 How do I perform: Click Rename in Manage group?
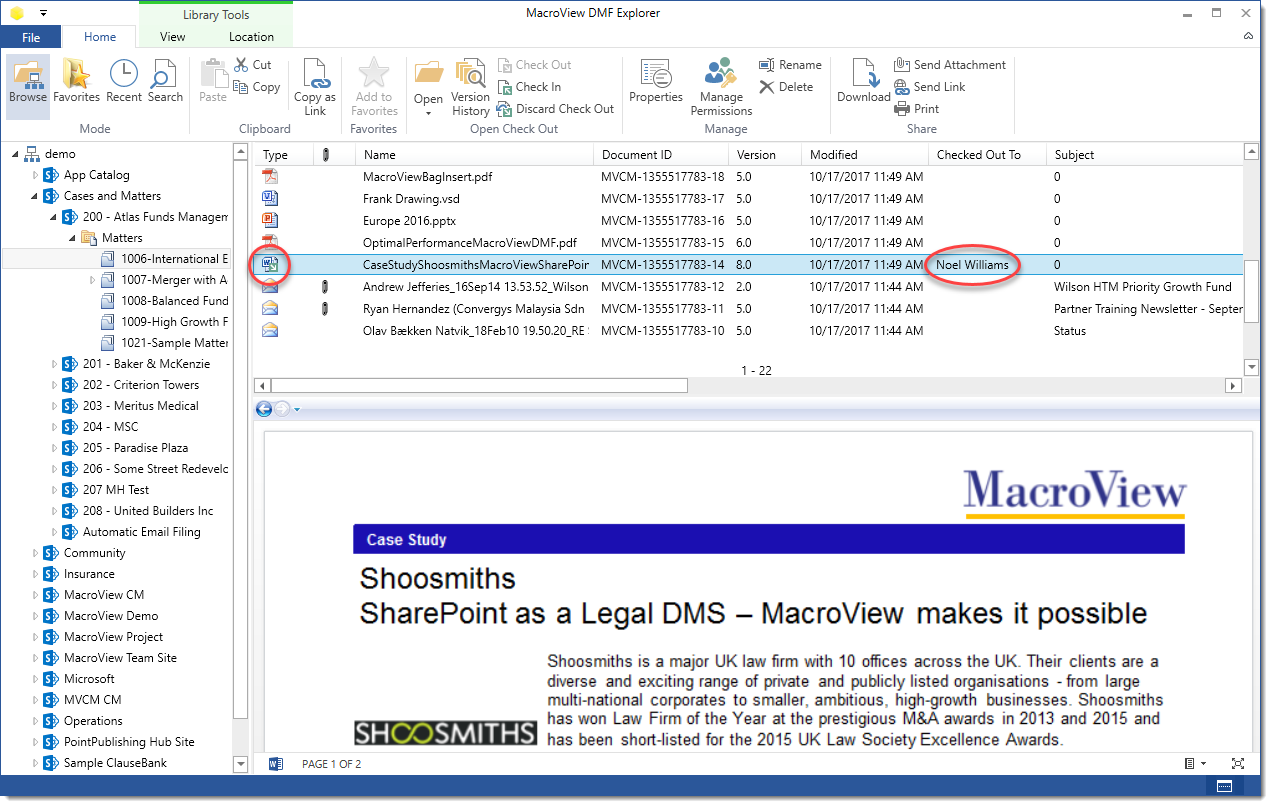click(790, 65)
